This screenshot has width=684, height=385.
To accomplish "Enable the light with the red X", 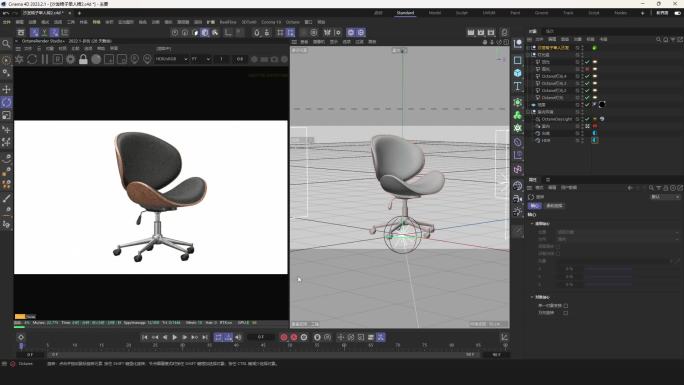I will (587, 69).
